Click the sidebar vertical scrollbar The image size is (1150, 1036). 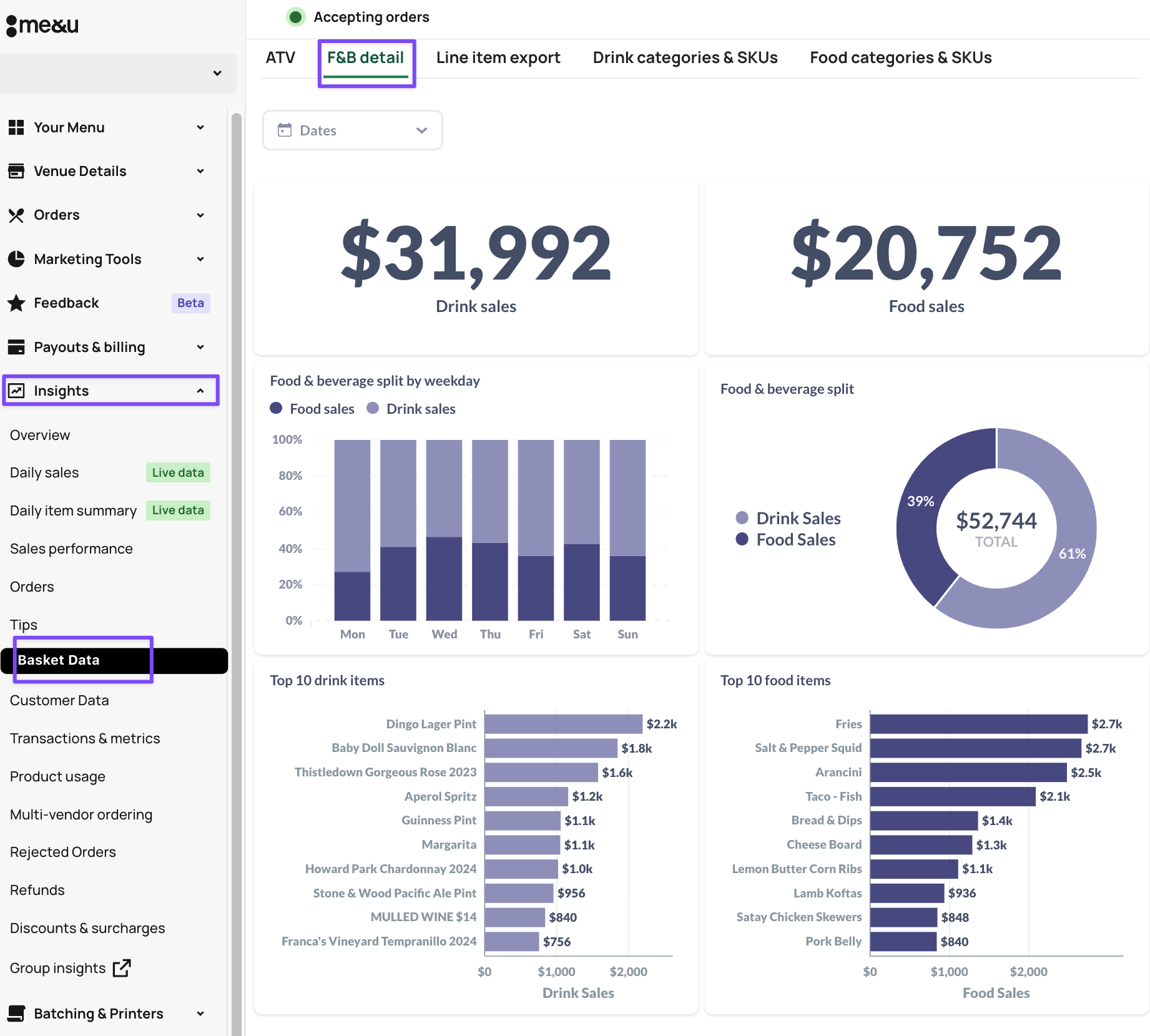236,562
